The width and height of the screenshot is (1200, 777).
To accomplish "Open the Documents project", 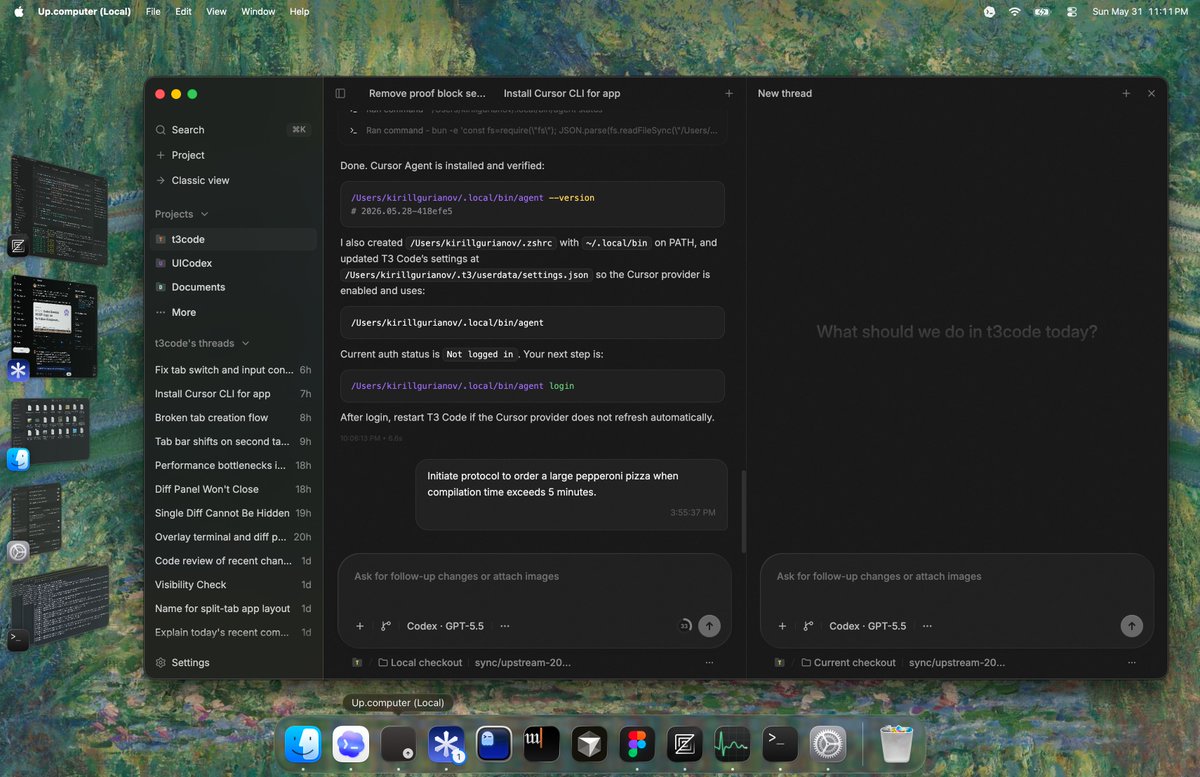I will [x=232, y=287].
